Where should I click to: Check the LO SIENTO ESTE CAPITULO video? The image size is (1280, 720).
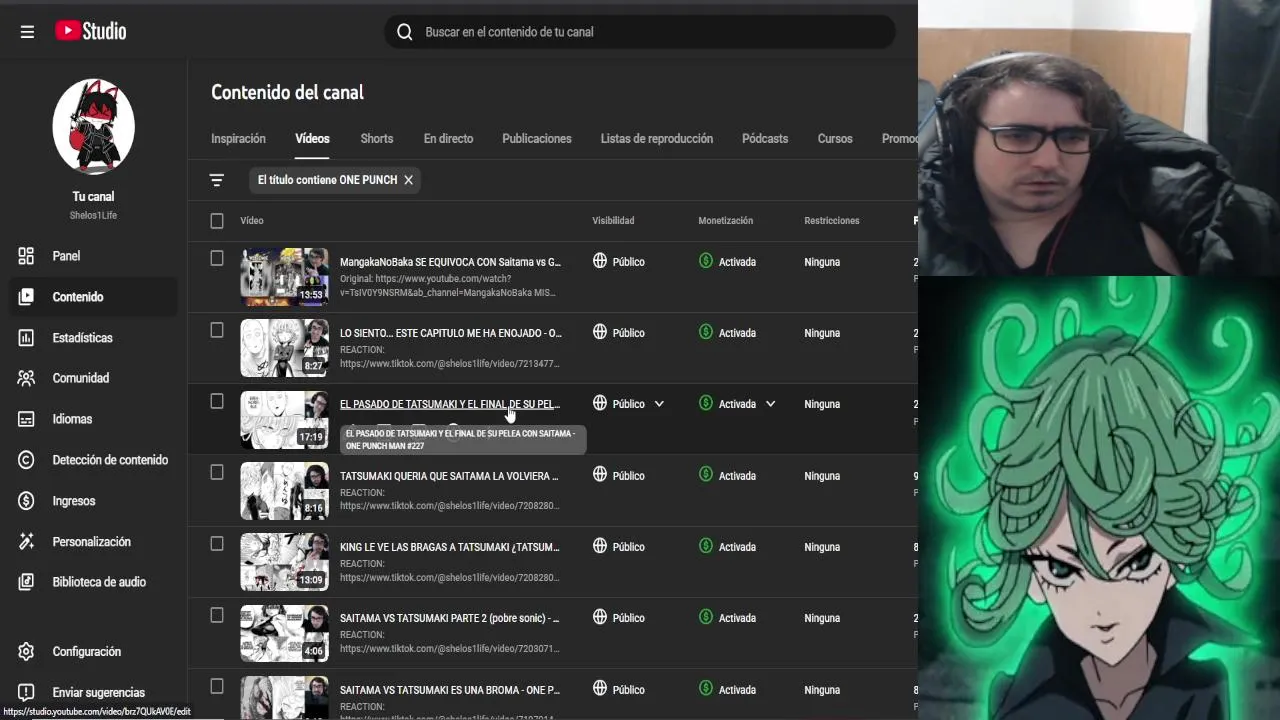(x=217, y=330)
